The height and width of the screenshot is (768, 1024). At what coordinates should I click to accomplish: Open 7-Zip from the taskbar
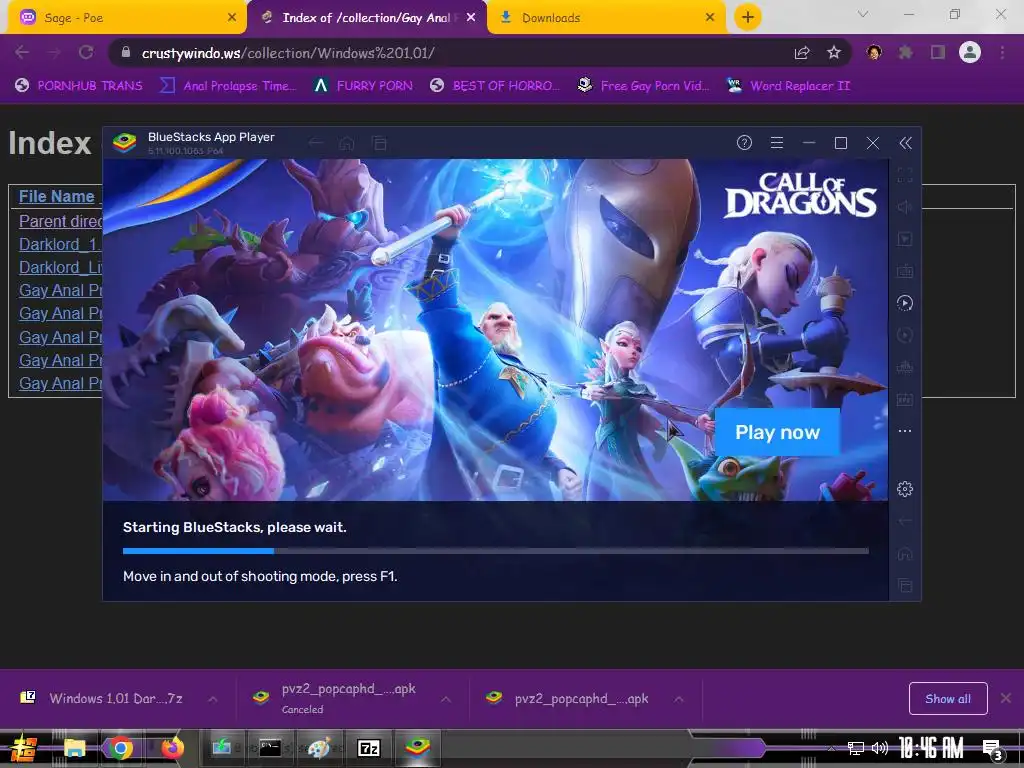[x=368, y=748]
